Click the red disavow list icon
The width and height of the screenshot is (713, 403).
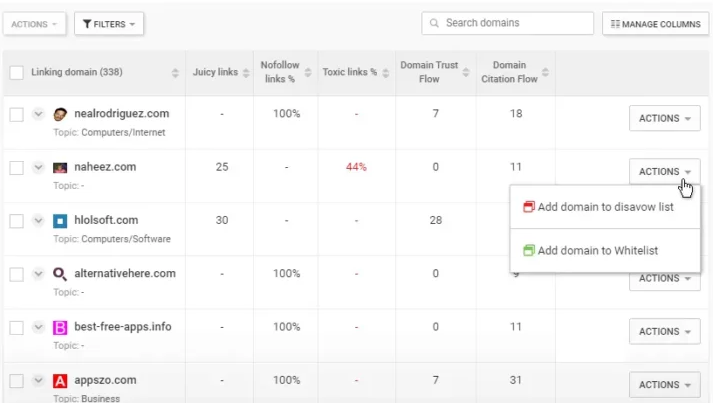(x=529, y=207)
